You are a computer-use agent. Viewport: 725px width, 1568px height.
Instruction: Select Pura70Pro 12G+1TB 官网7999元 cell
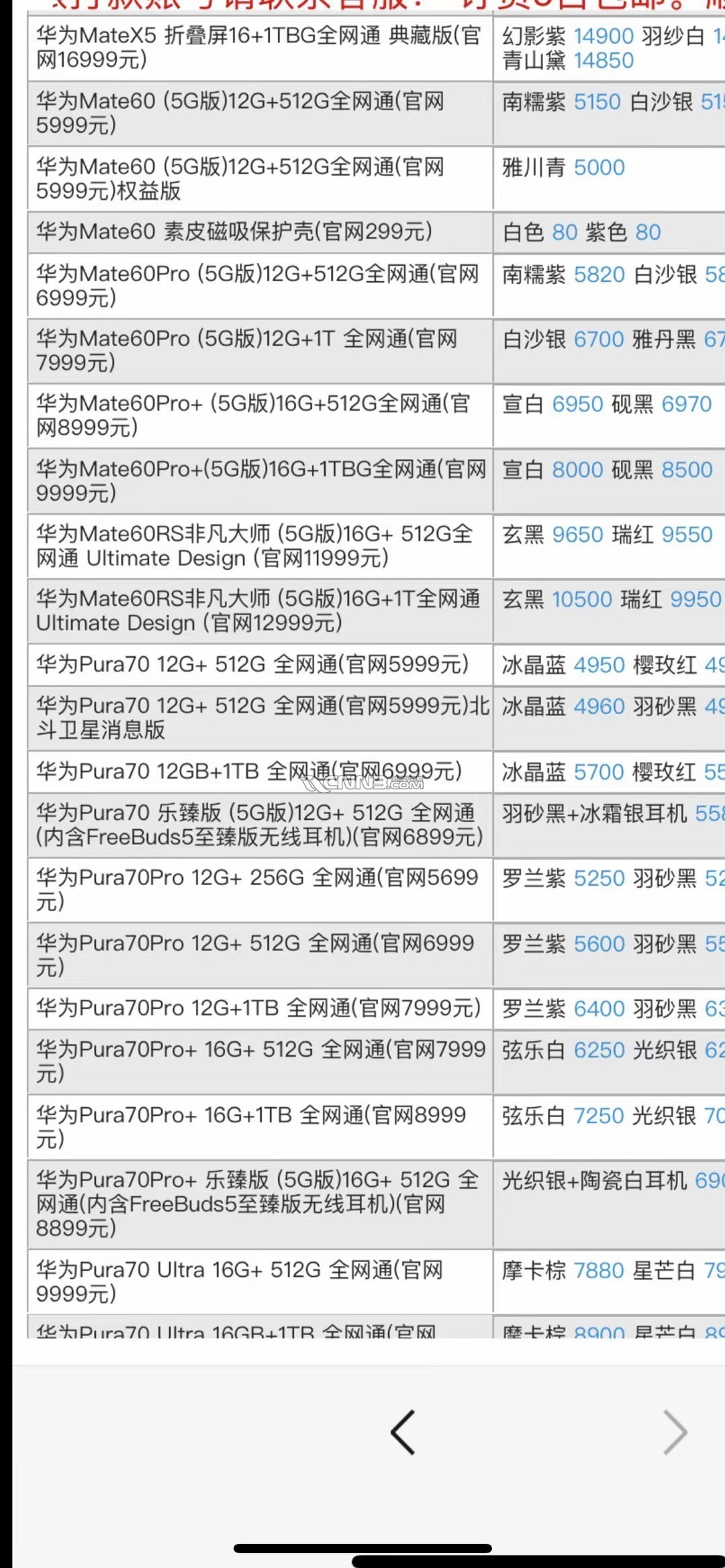pyautogui.click(x=260, y=1009)
